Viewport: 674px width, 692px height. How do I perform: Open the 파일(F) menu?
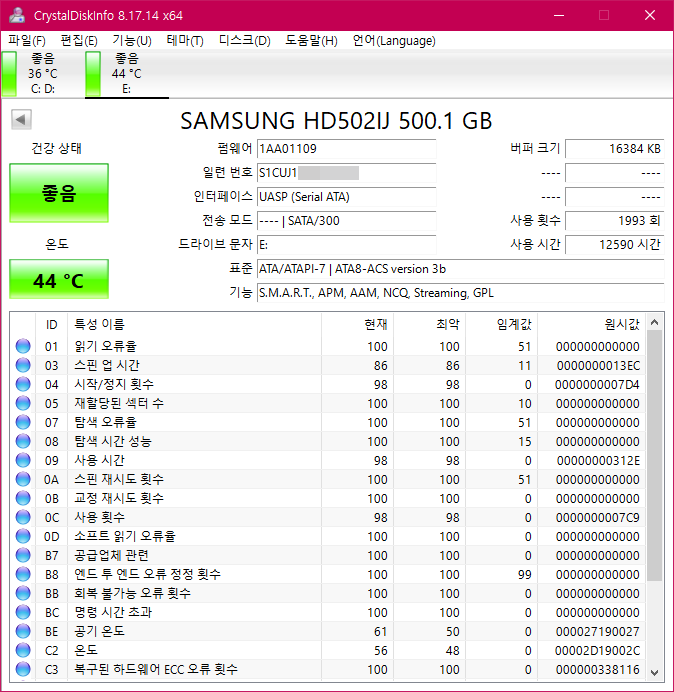coord(26,41)
